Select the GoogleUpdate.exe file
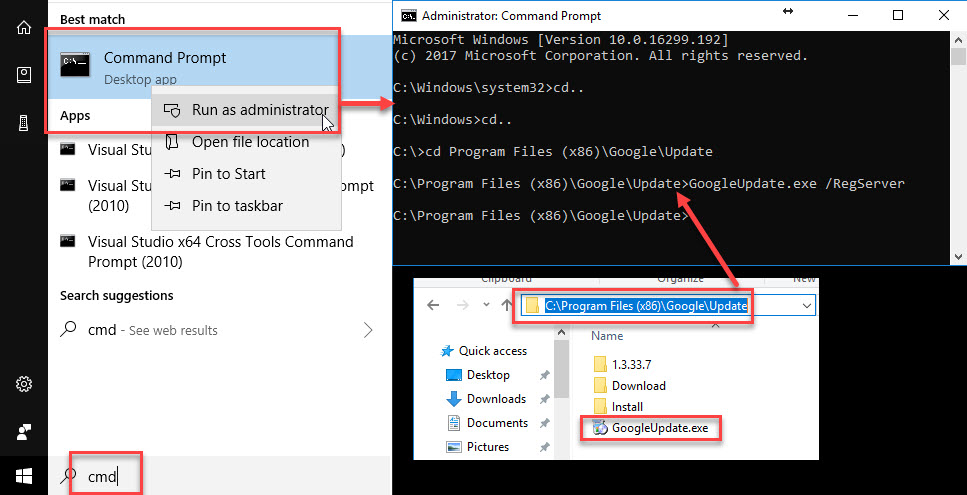This screenshot has width=967, height=495. pos(651,428)
